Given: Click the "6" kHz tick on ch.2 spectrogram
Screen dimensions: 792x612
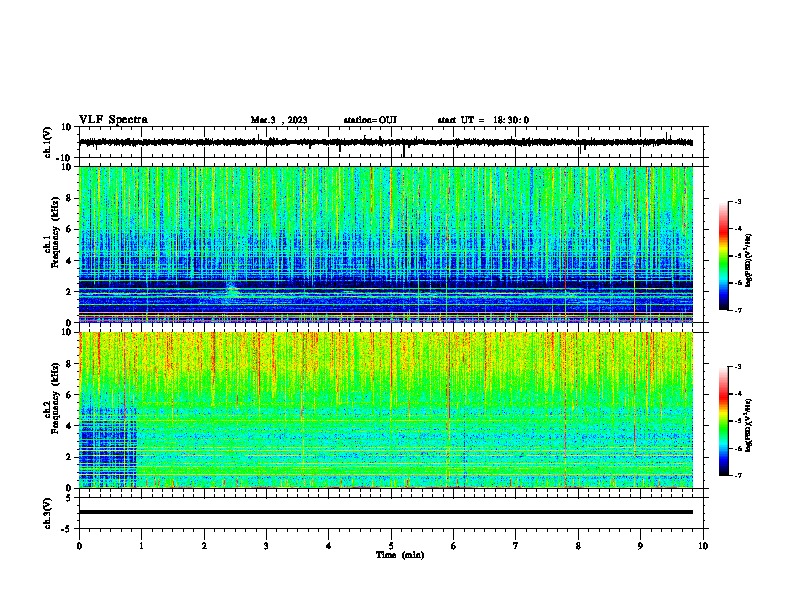Looking at the screenshot, I should coord(69,395).
